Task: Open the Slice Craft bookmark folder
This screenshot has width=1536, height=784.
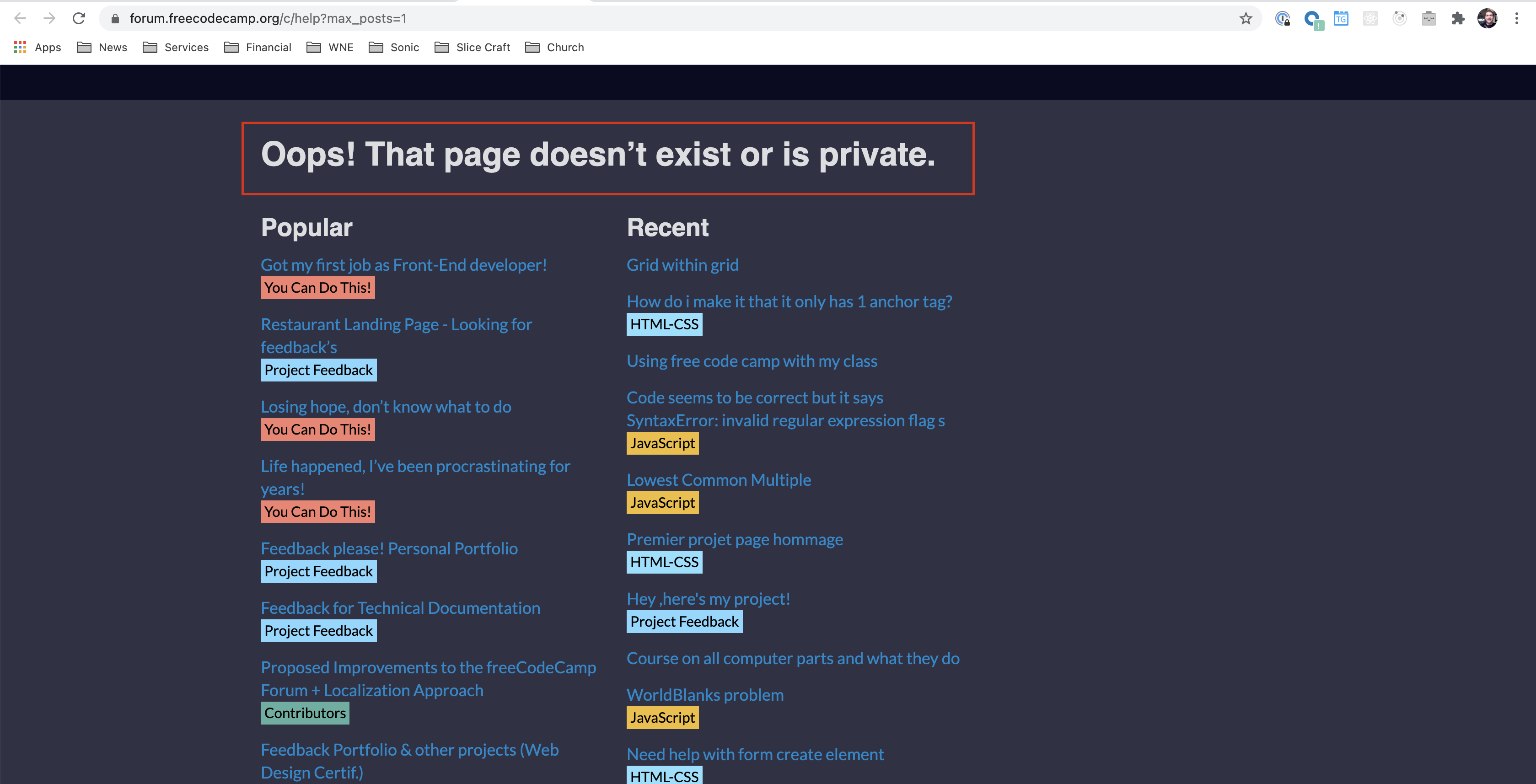Action: [472, 47]
